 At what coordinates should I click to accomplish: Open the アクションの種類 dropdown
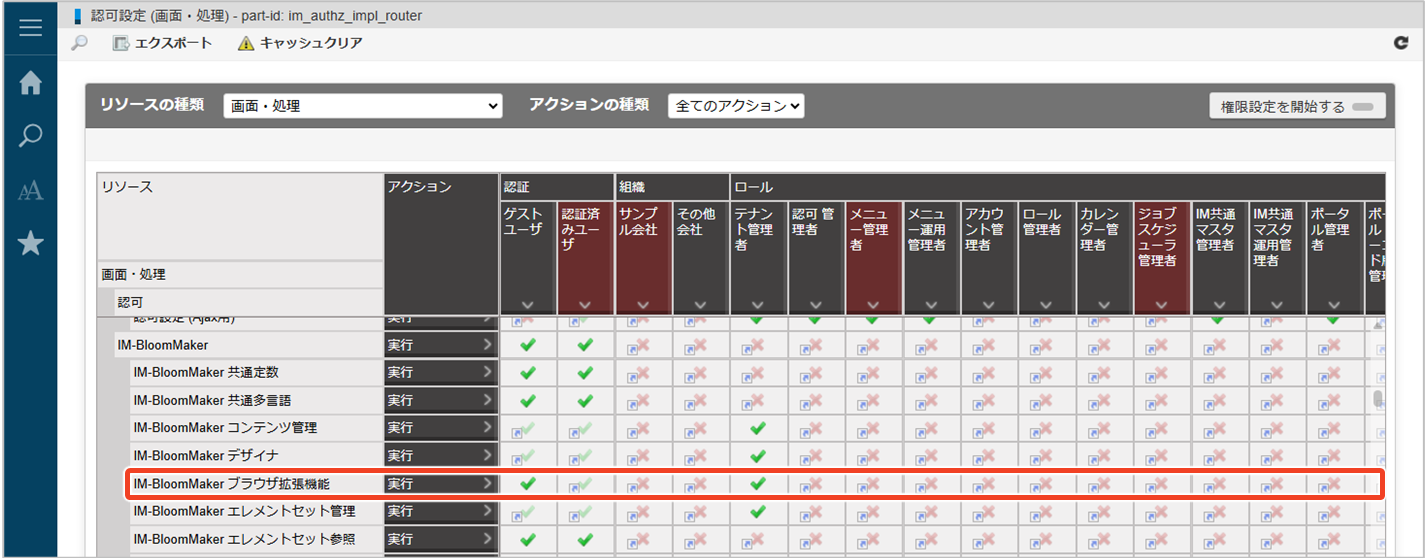tap(735, 106)
